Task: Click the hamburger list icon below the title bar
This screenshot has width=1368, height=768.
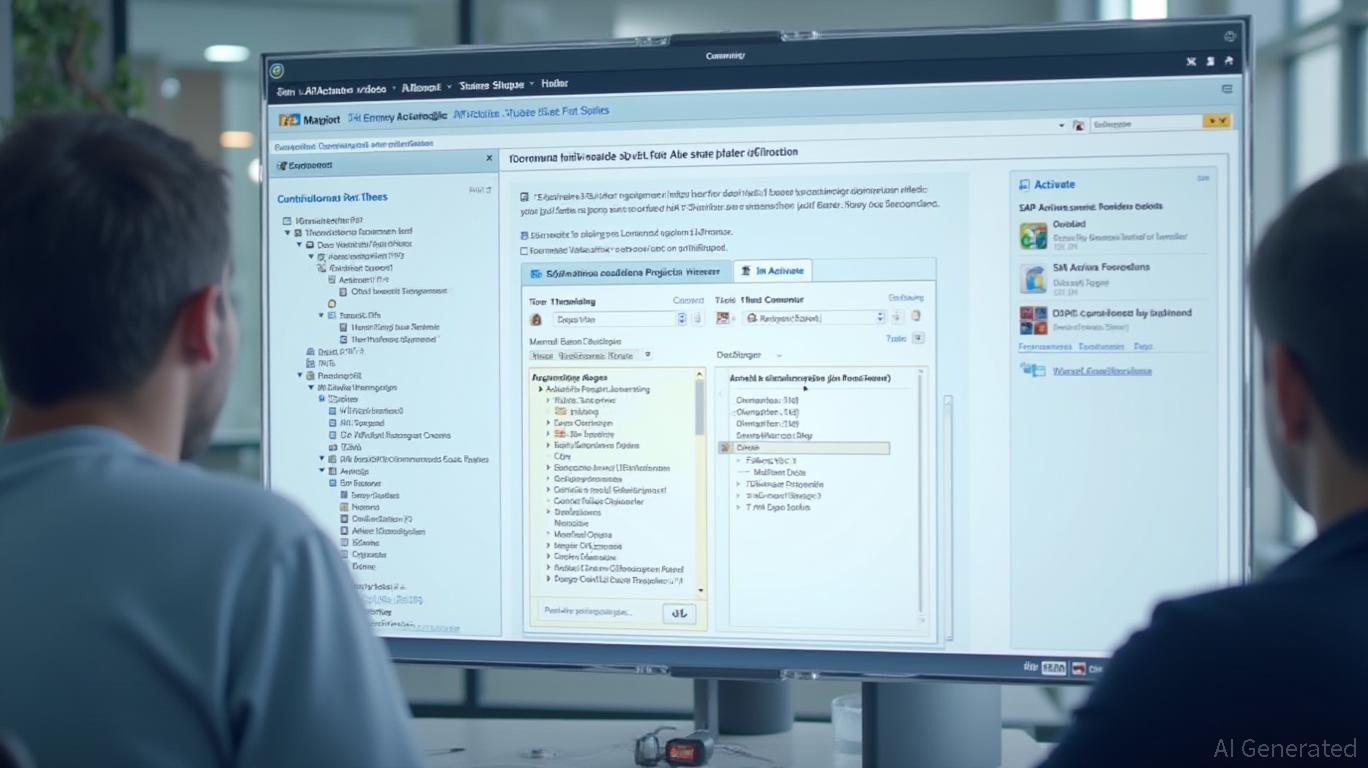Action: tap(1226, 89)
